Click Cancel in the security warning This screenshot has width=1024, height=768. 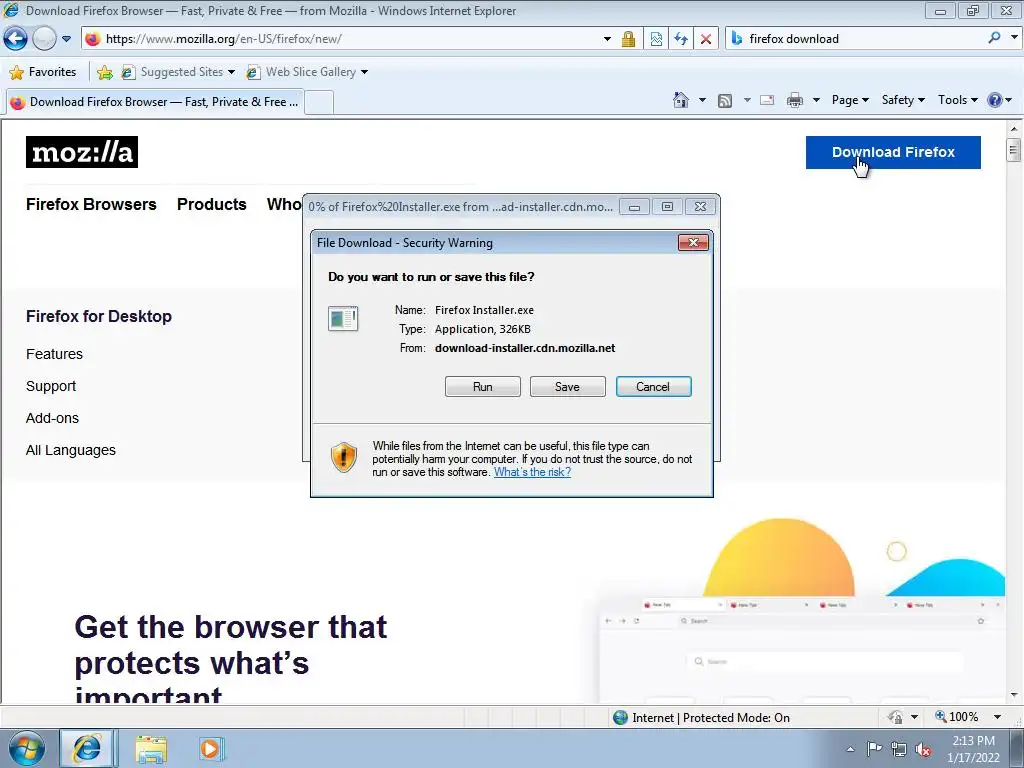(653, 387)
